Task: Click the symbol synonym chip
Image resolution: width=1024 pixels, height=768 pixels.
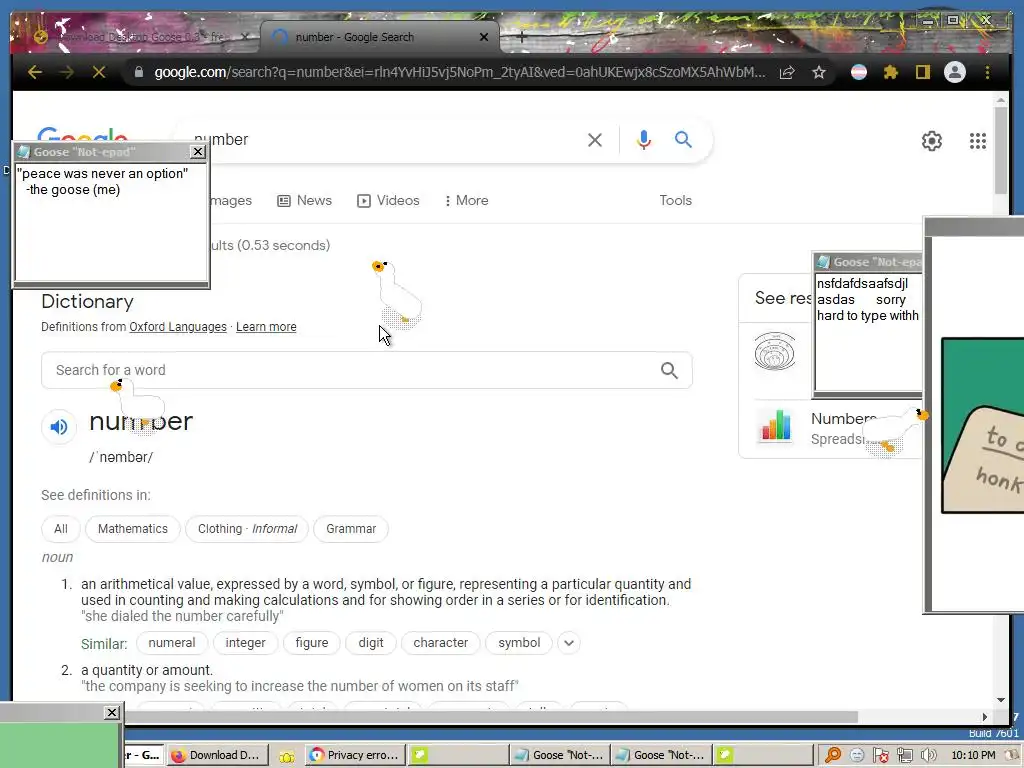Action: tap(519, 643)
